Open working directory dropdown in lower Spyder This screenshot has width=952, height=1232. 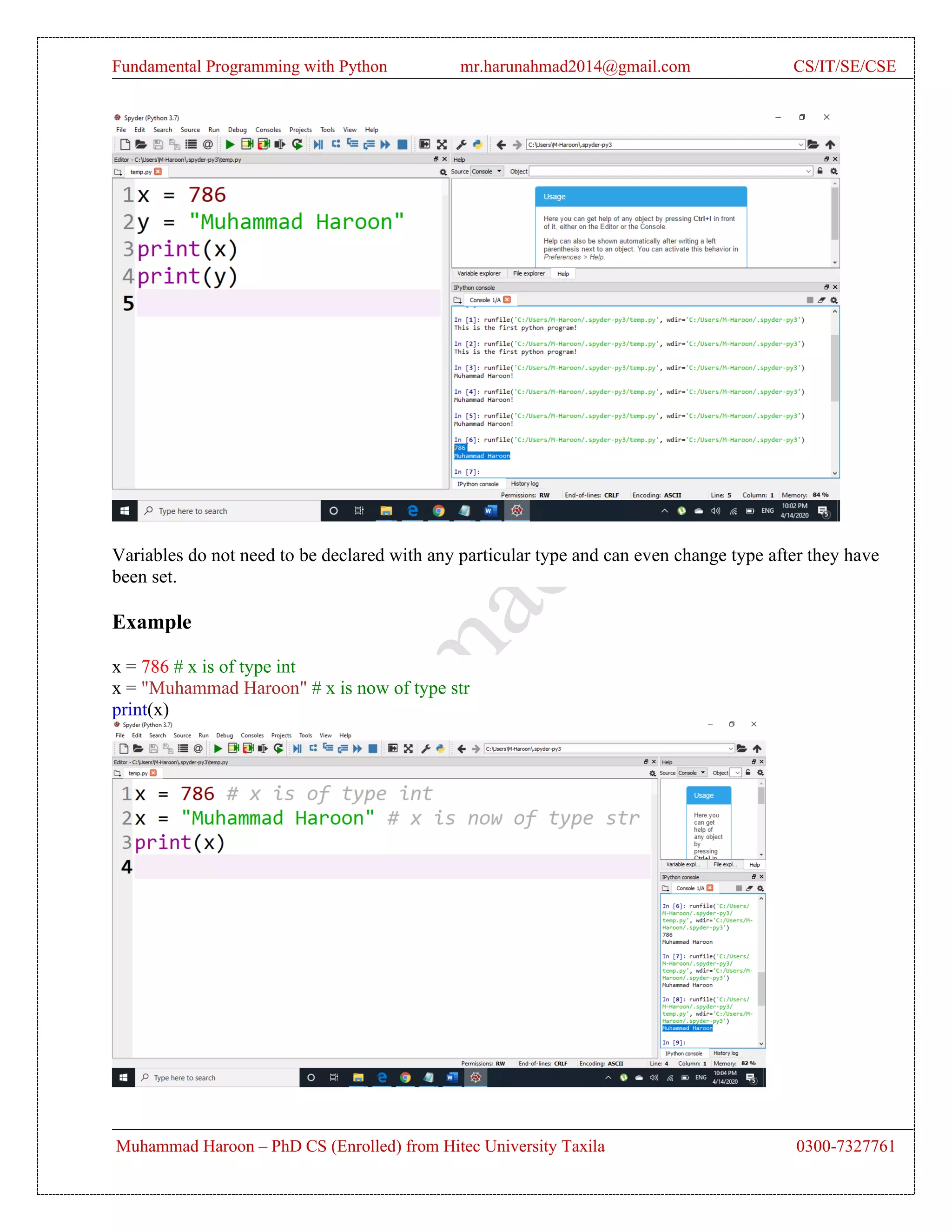[731, 748]
